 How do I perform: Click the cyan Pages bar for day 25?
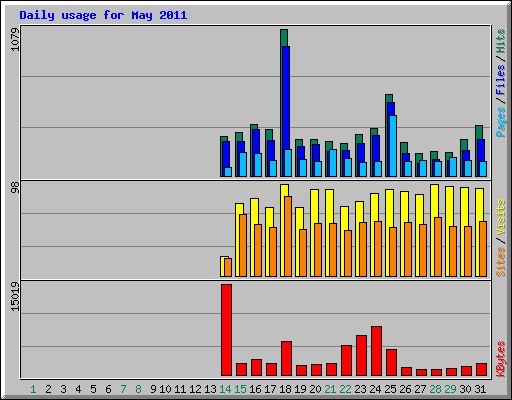coord(393,146)
